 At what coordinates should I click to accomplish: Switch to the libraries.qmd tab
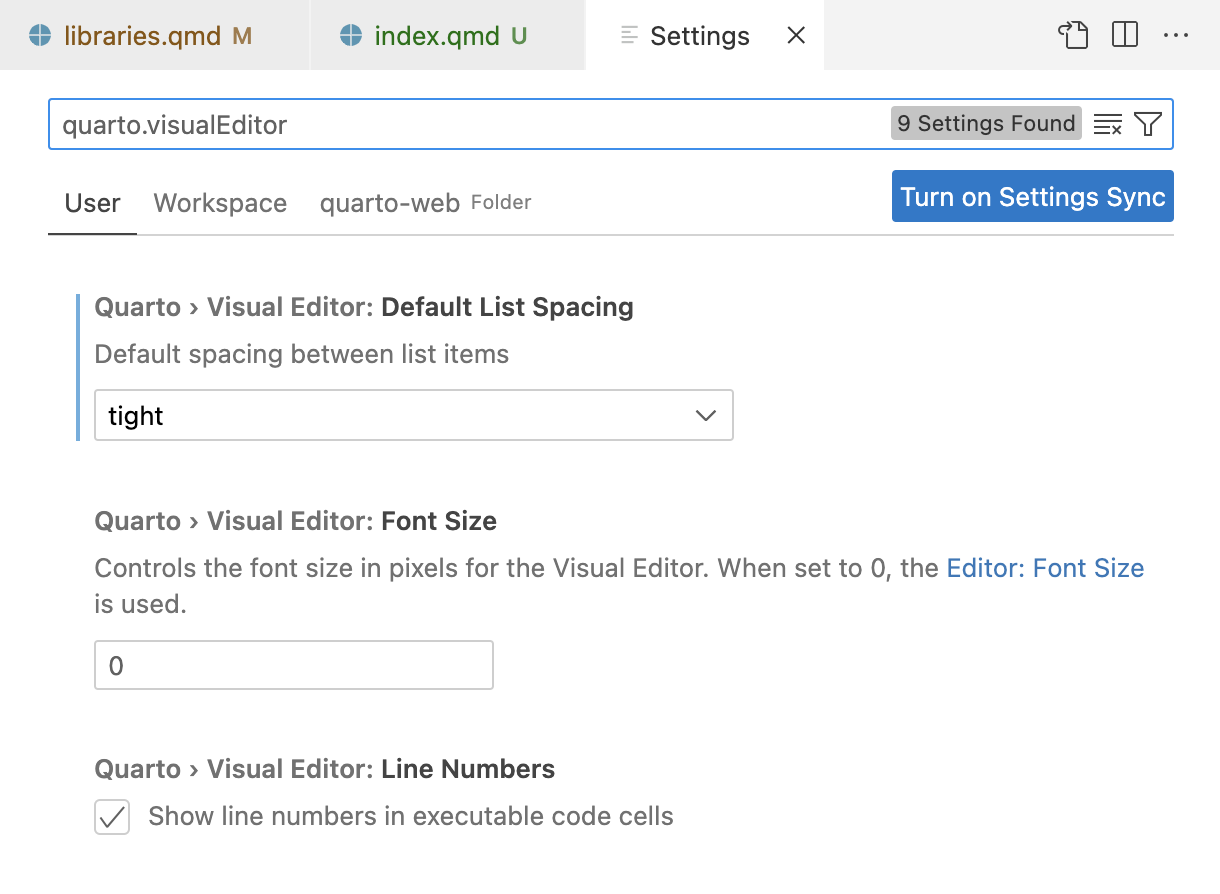click(142, 37)
